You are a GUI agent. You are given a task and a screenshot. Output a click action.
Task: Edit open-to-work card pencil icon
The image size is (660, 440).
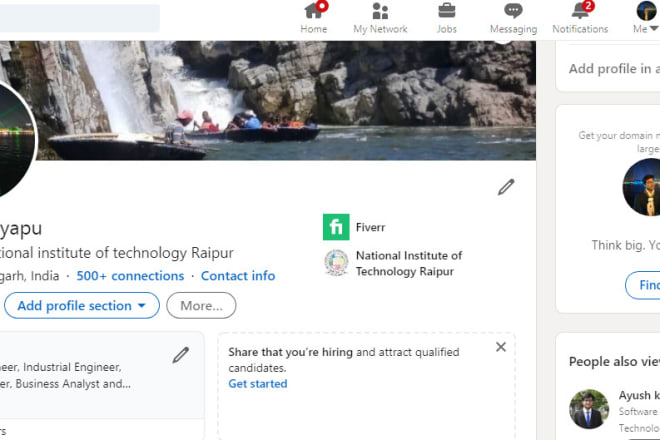(x=181, y=355)
